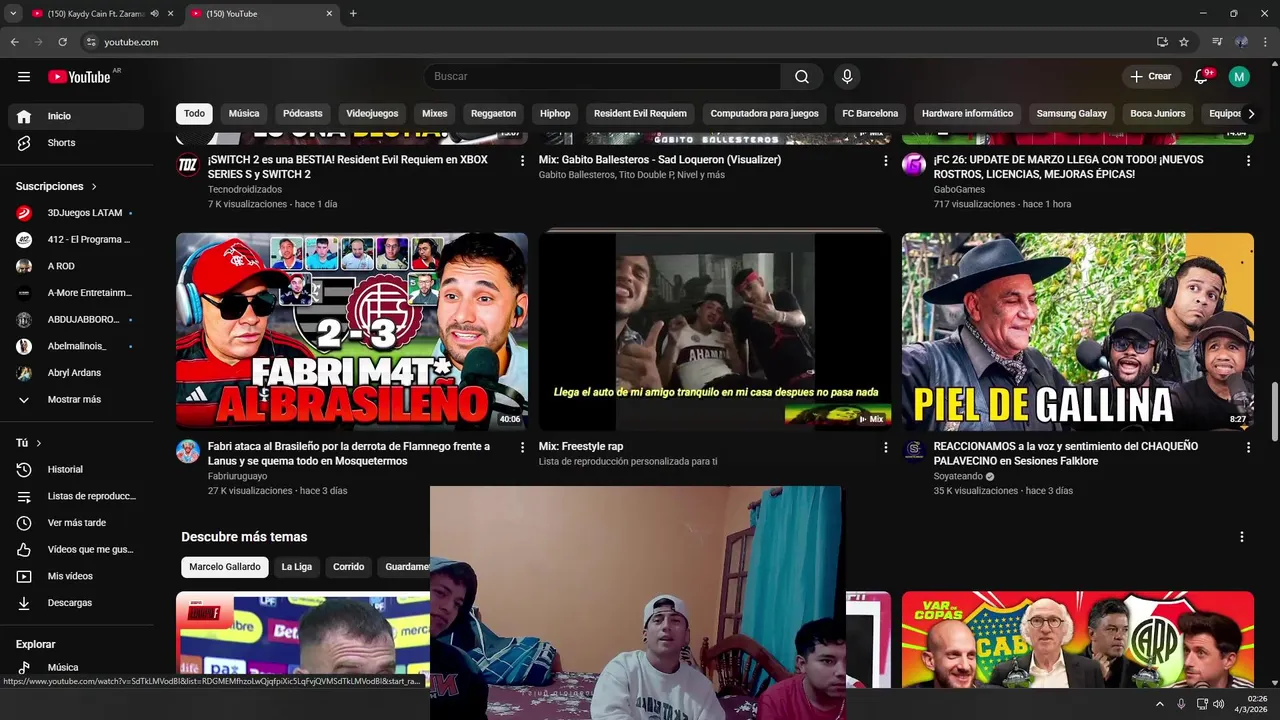Image resolution: width=1280 pixels, height=720 pixels.
Task: Open Inicio in the sidebar
Action: [x=76, y=116]
